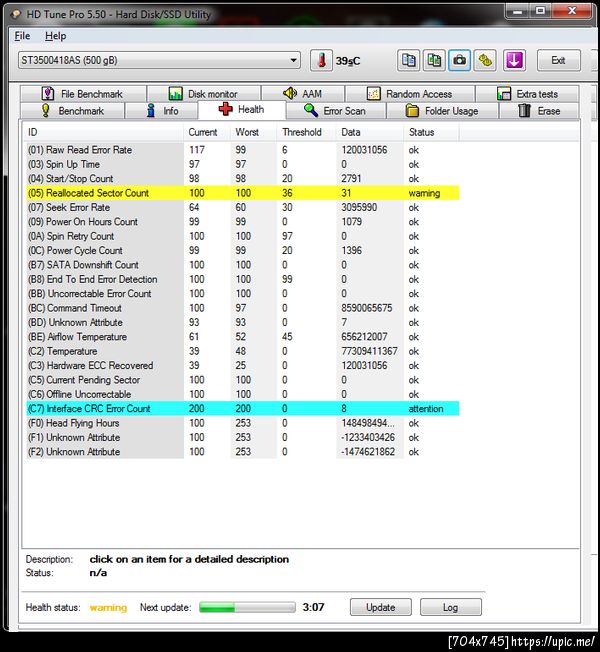Open the File menu
600x652 pixels.
pos(22,36)
